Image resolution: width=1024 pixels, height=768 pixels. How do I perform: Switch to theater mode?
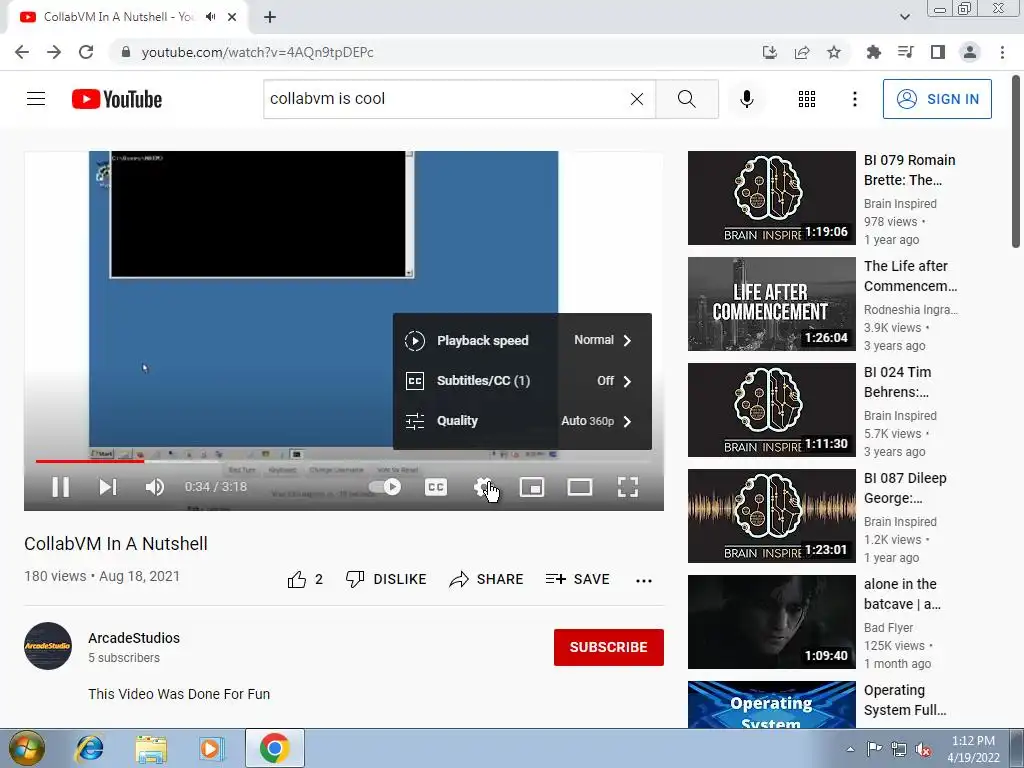[x=580, y=487]
